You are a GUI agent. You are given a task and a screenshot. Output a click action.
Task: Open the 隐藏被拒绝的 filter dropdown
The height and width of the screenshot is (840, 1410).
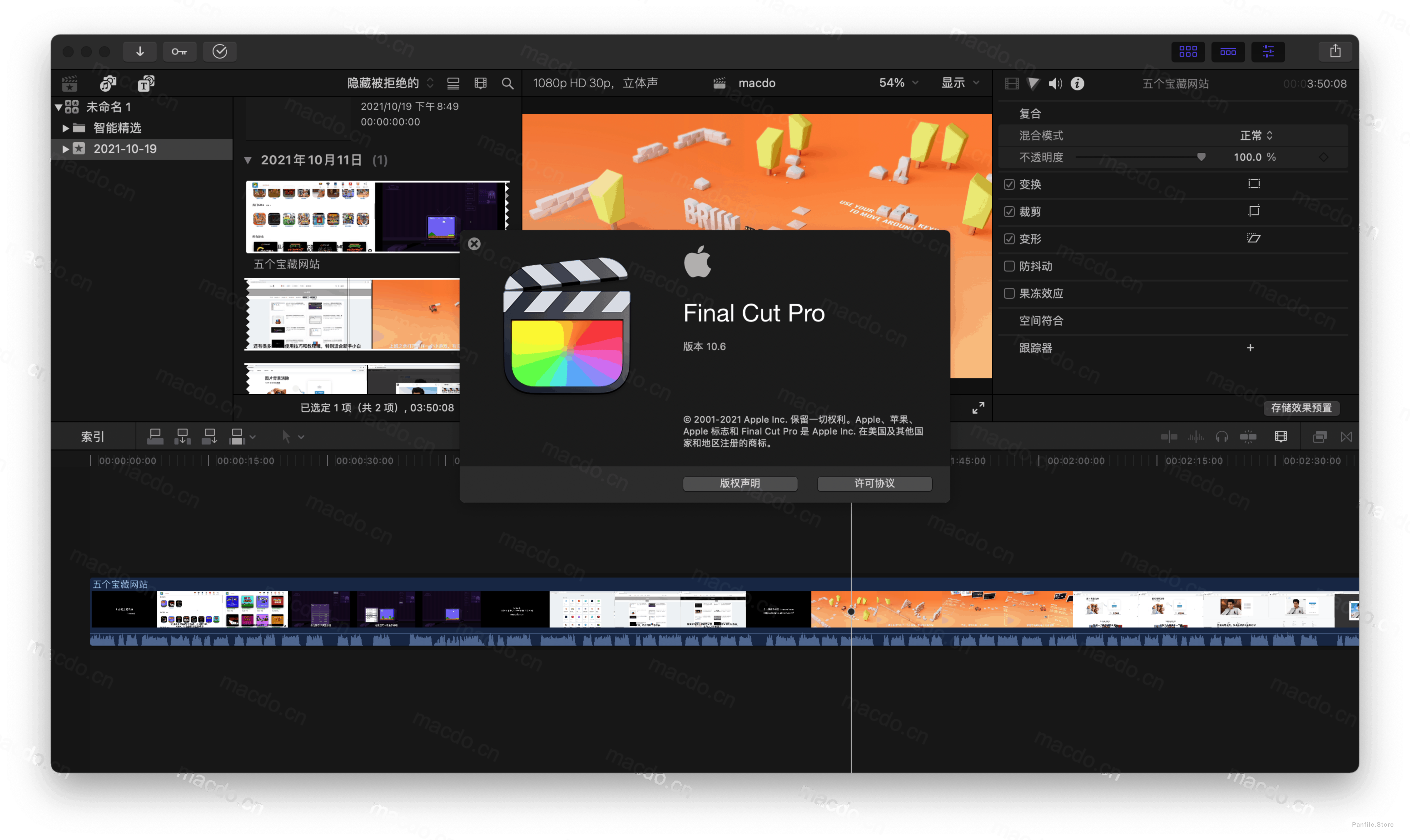[390, 83]
